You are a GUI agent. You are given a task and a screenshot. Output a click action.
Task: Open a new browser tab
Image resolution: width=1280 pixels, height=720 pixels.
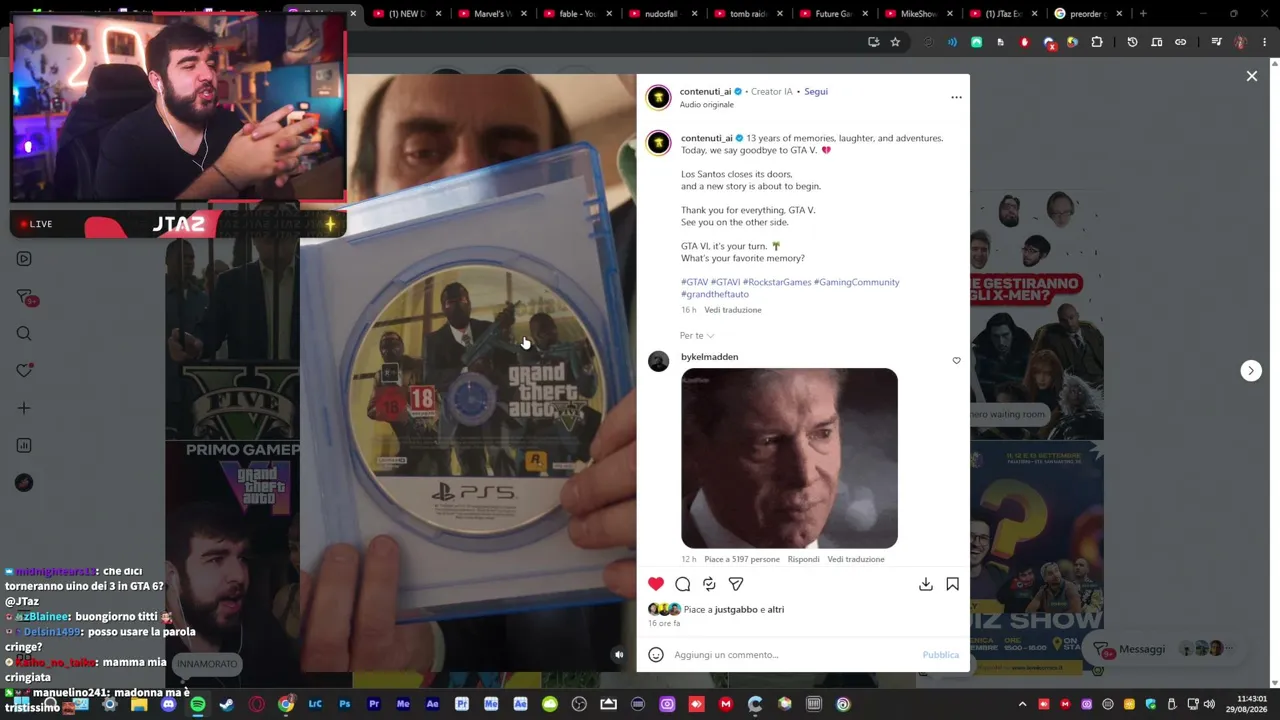click(x=1143, y=14)
